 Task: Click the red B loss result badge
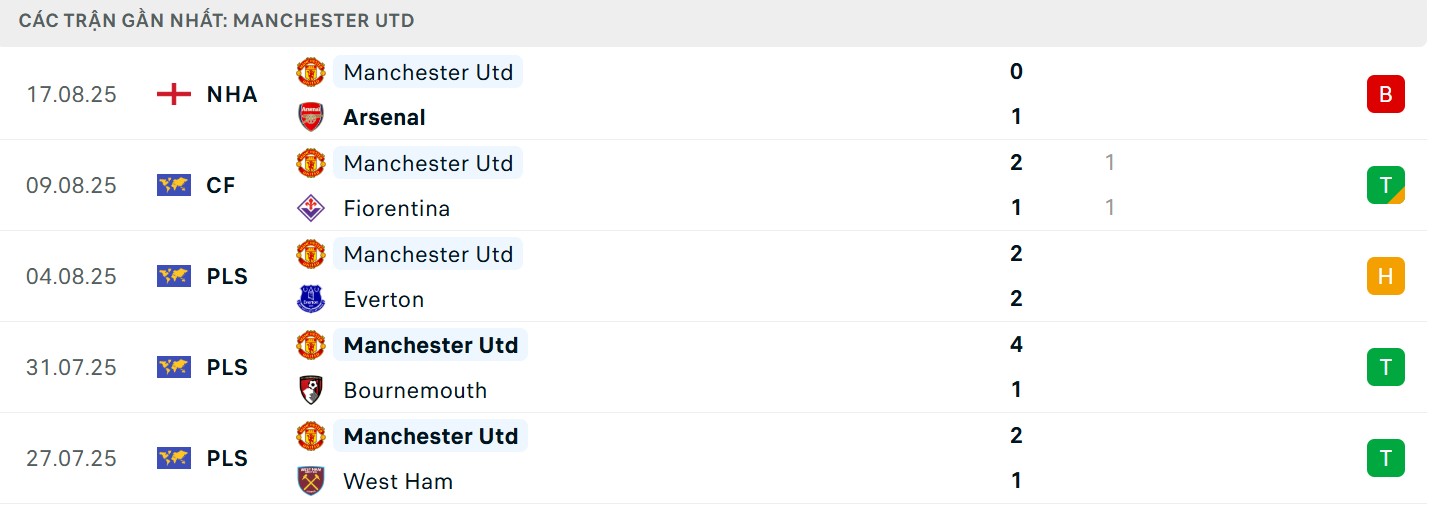[x=1385, y=94]
